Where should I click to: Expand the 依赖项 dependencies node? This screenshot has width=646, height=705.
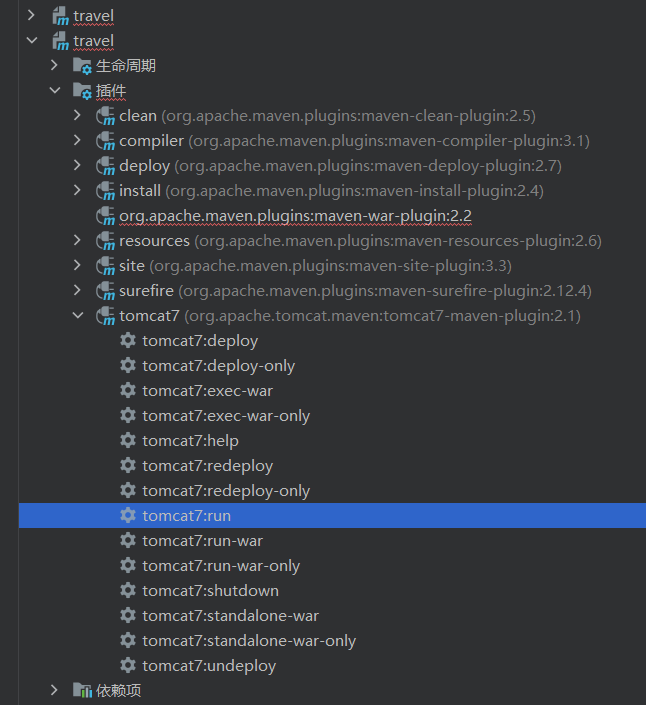[55, 691]
